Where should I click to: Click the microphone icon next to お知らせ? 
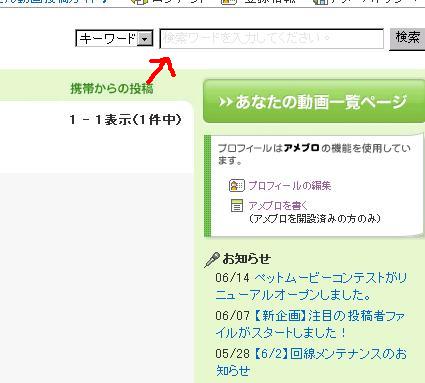coord(212,260)
